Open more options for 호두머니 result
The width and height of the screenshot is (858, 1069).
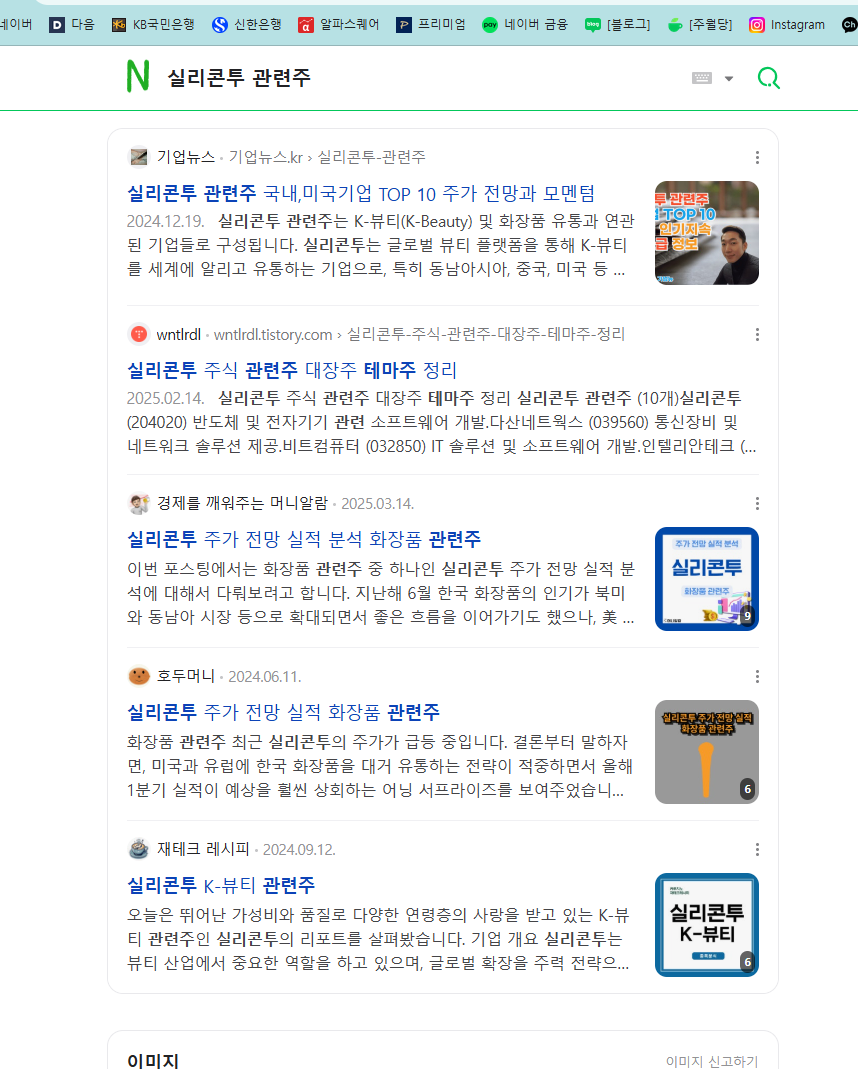tap(757, 676)
